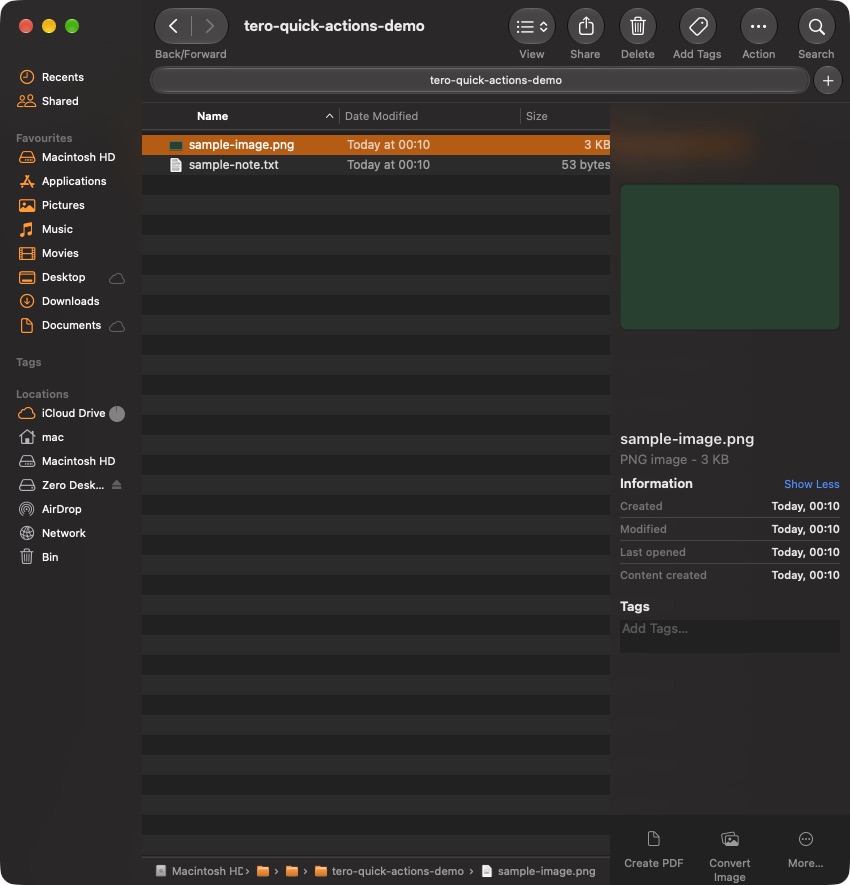Click Show Less in Information section

click(811, 484)
